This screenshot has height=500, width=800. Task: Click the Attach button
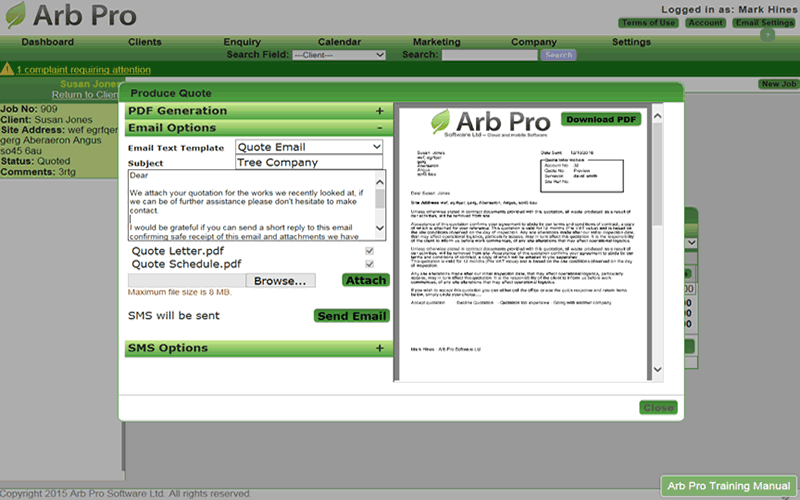[x=366, y=280]
